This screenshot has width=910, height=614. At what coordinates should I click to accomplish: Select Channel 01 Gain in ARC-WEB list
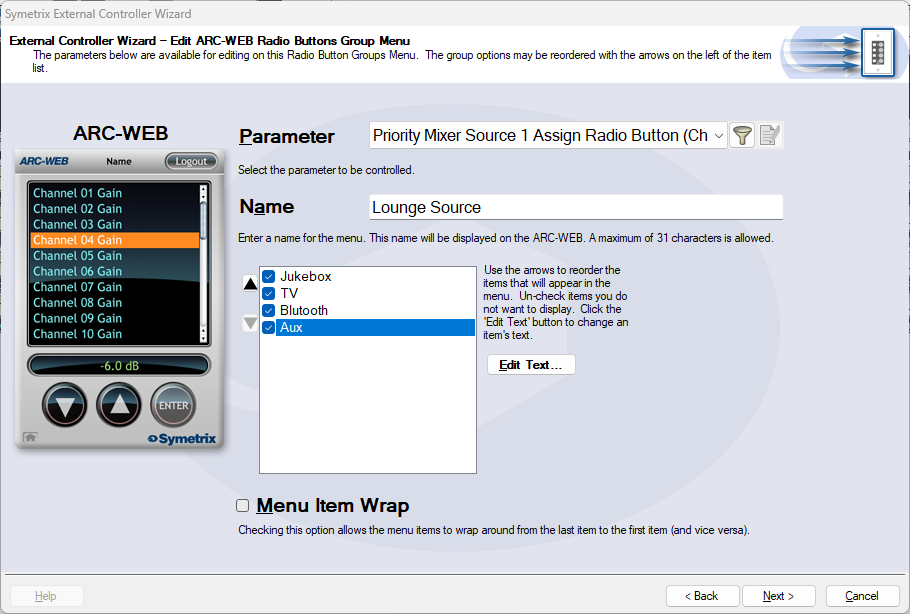78,193
